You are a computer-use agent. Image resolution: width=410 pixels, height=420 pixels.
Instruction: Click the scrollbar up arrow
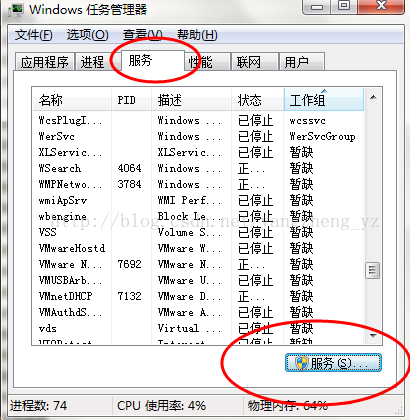[x=373, y=97]
